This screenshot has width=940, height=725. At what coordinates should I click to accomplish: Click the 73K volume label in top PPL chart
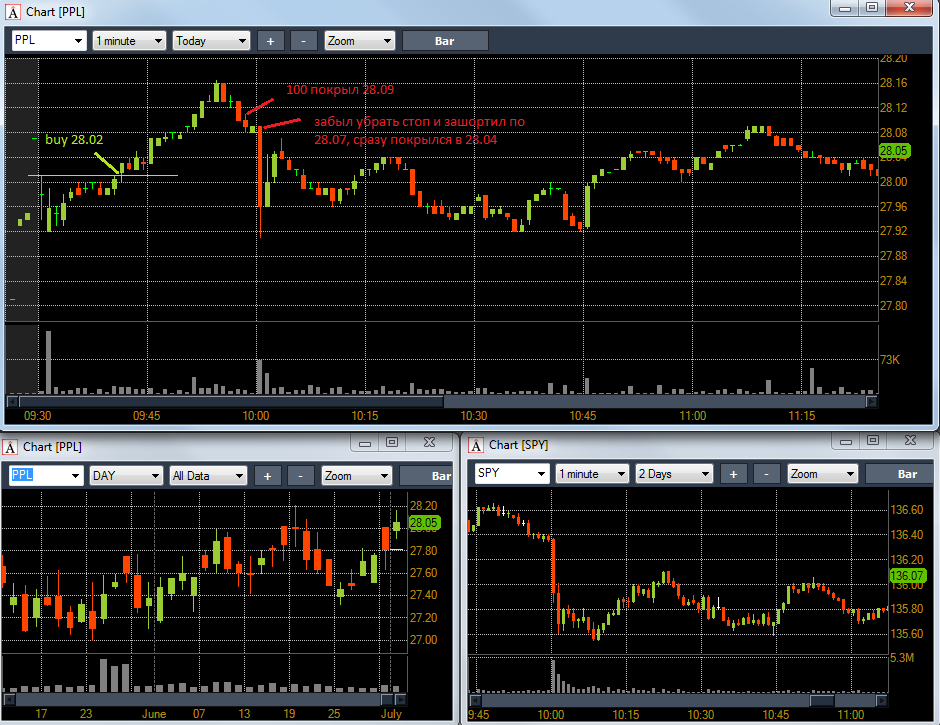890,360
